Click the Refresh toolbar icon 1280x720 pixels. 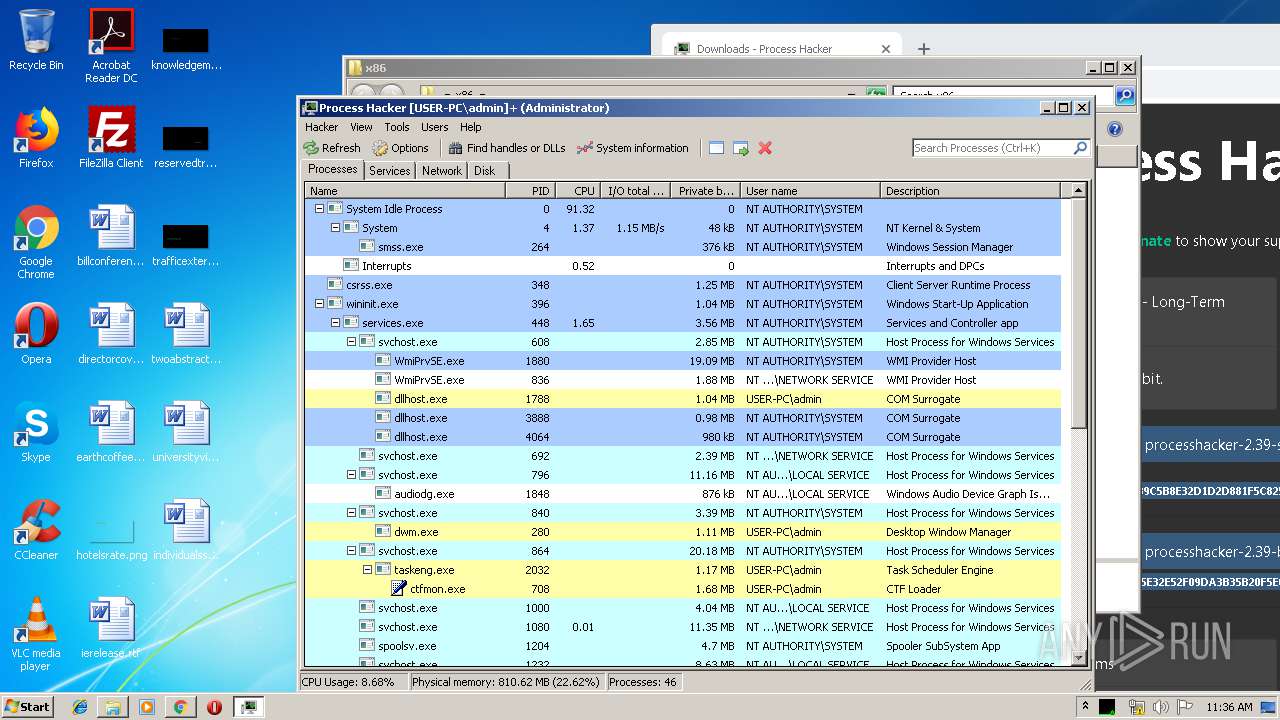[x=332, y=148]
